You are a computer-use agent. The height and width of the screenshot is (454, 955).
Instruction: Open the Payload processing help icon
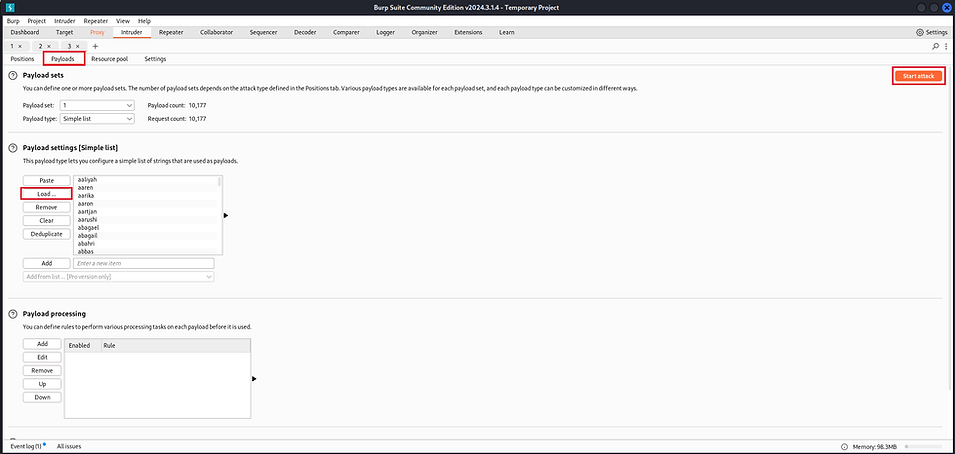pos(12,314)
